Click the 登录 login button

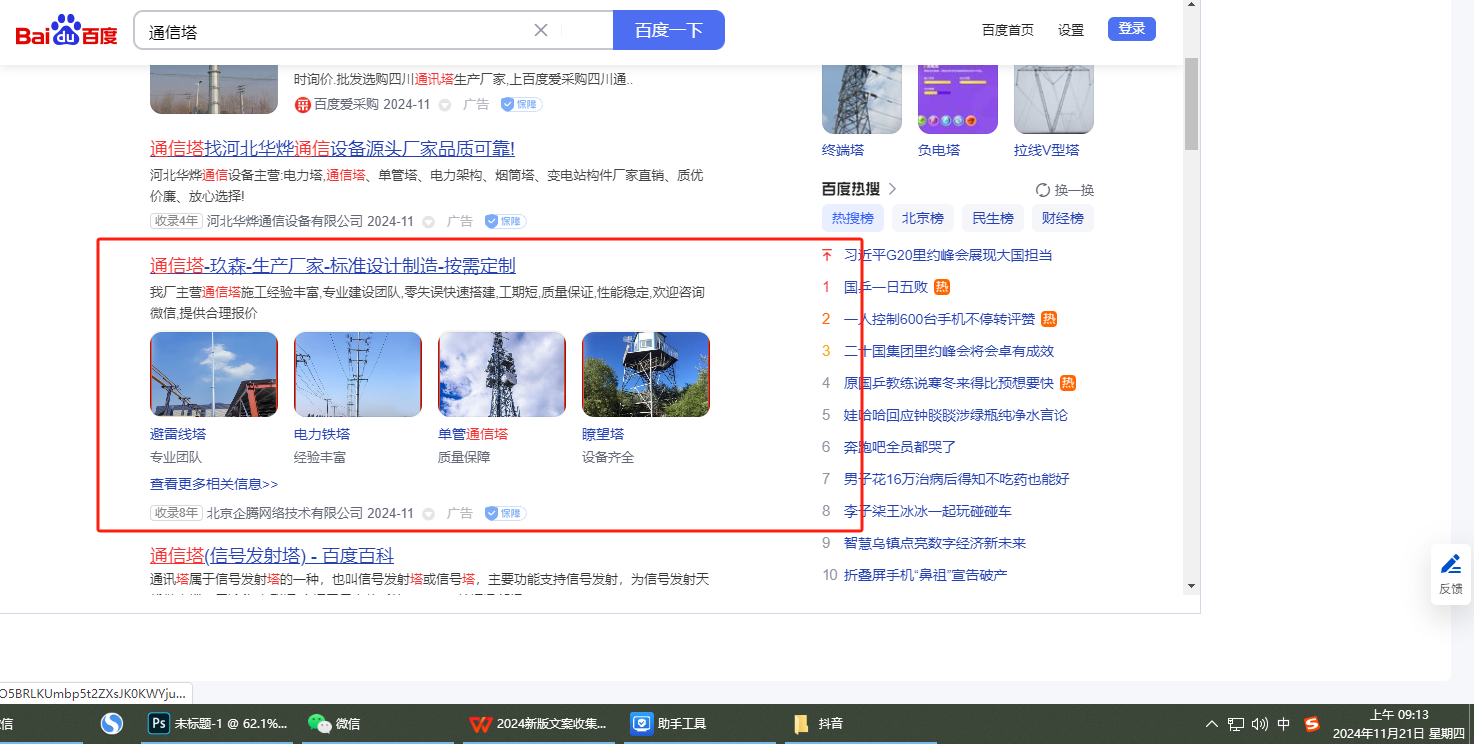point(1132,29)
